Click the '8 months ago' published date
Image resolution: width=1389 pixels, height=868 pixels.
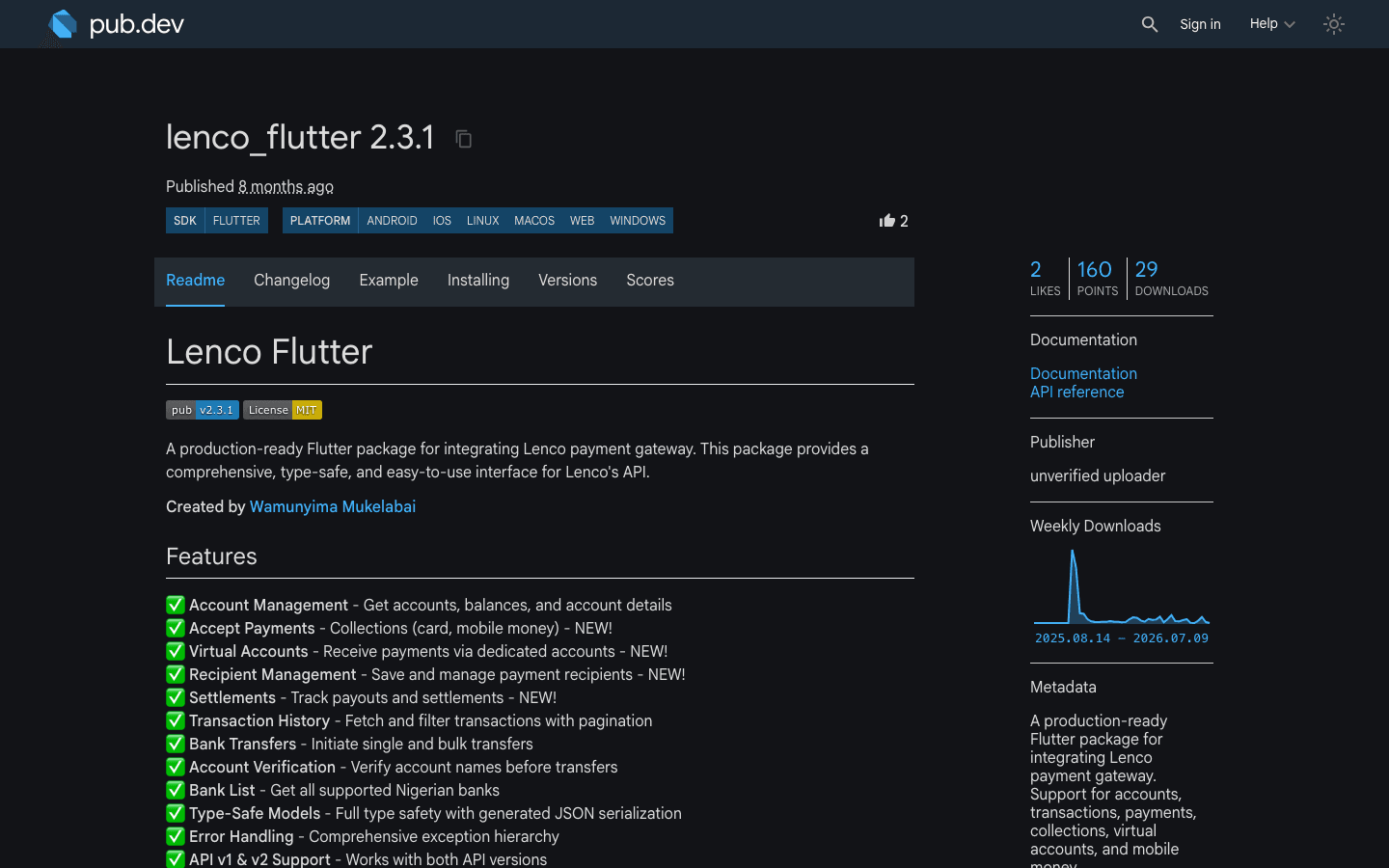(x=286, y=186)
